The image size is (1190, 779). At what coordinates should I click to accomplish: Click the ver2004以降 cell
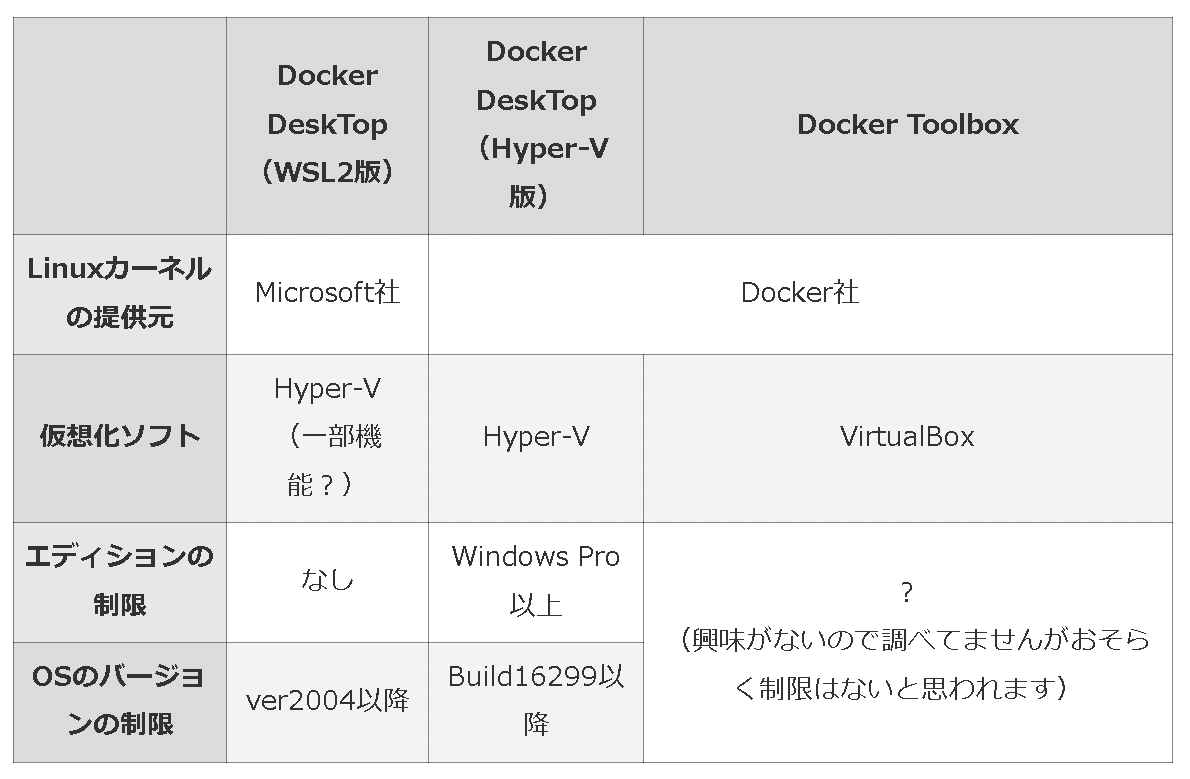point(327,702)
